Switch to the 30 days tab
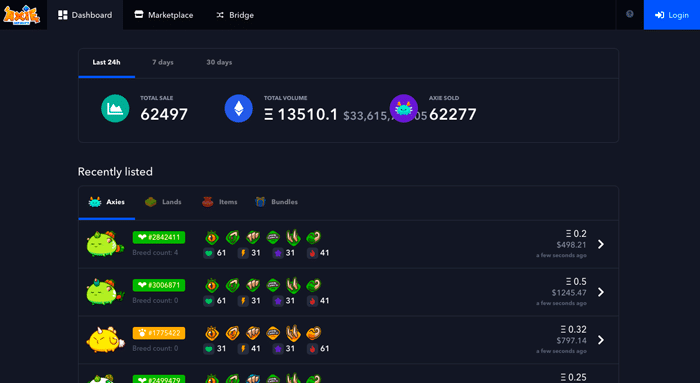Viewport: 700px width, 383px height. [x=219, y=62]
